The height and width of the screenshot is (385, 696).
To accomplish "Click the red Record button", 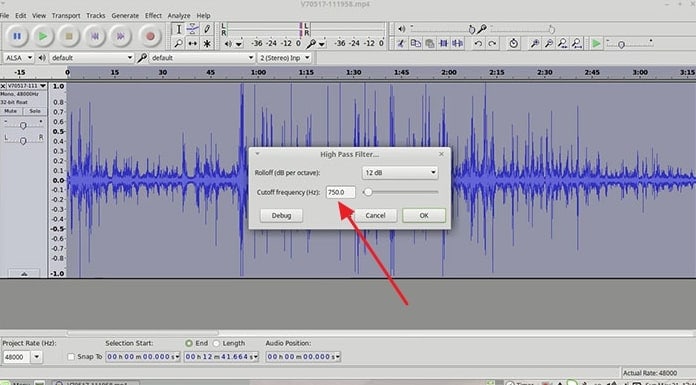I will pos(150,36).
